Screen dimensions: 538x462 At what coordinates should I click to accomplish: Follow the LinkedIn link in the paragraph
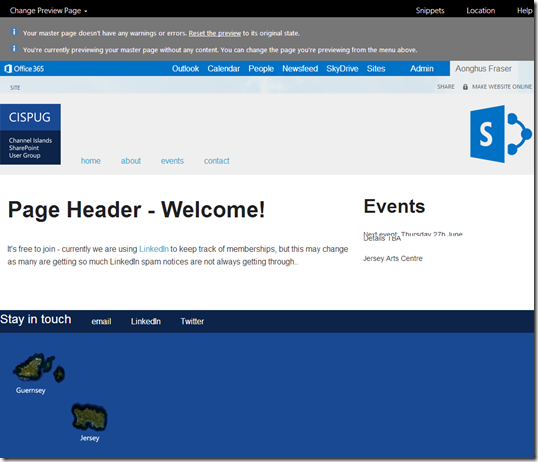click(154, 249)
